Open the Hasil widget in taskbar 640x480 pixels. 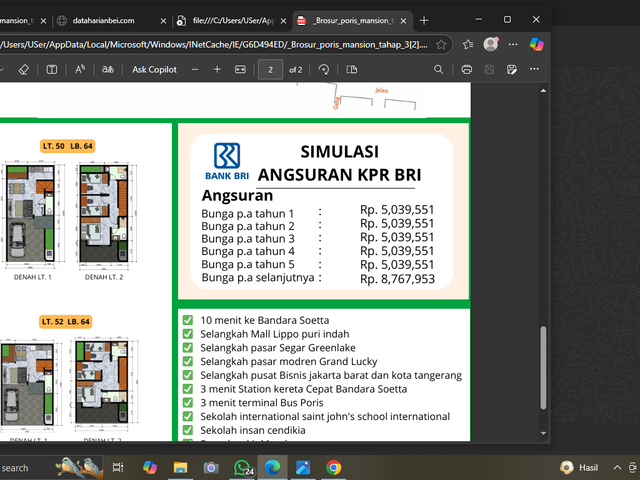(x=579, y=467)
